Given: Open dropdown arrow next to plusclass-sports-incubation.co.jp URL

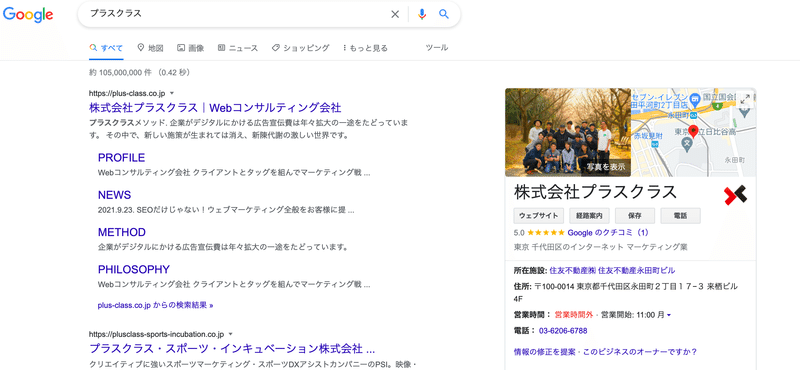Looking at the screenshot, I should (x=231, y=335).
